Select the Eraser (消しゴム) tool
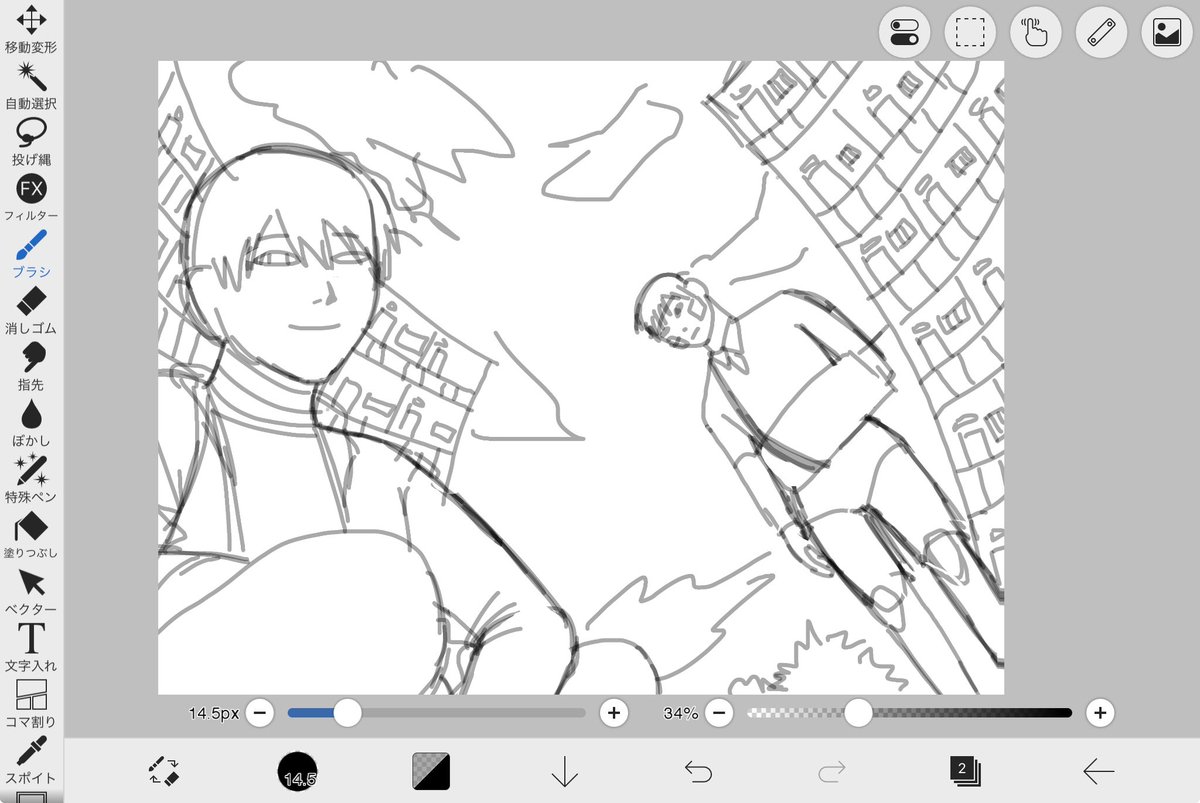 point(31,308)
